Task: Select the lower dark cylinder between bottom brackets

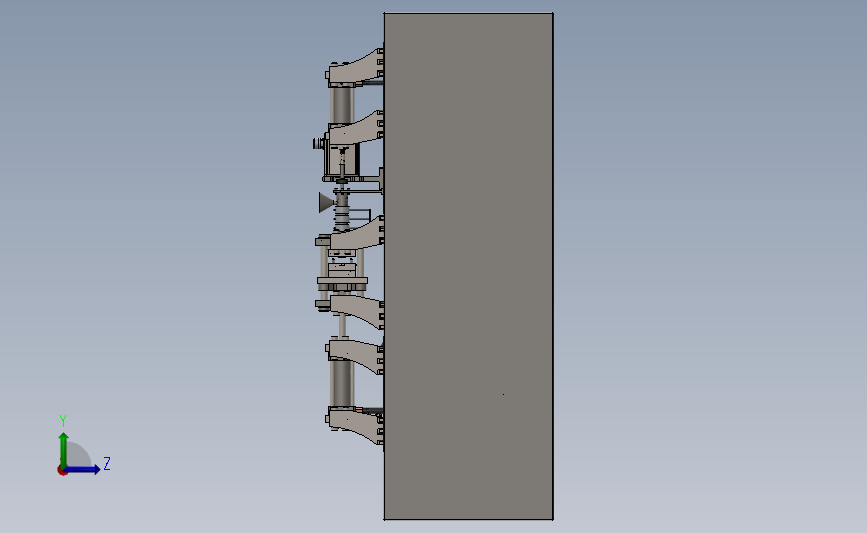Action: [342, 383]
